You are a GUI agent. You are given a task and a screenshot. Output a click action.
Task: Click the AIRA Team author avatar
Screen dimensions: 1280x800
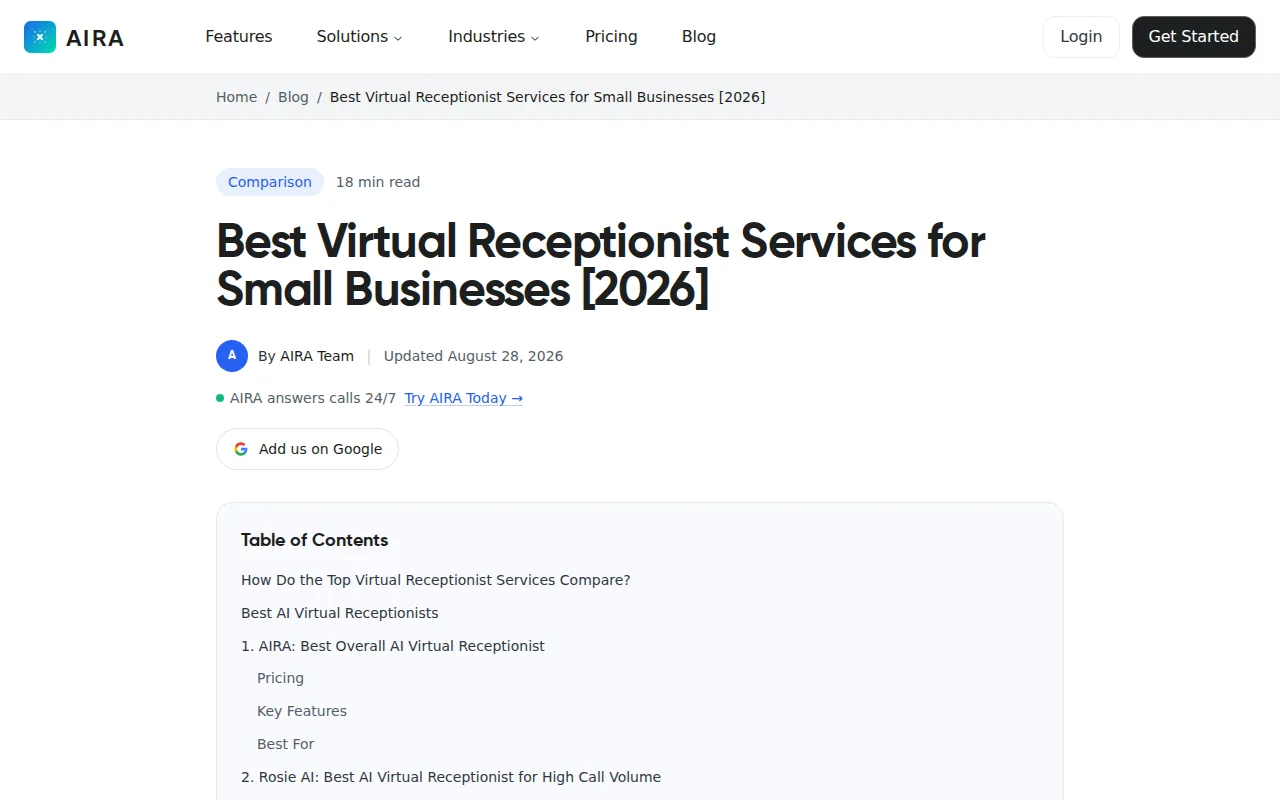click(x=232, y=356)
